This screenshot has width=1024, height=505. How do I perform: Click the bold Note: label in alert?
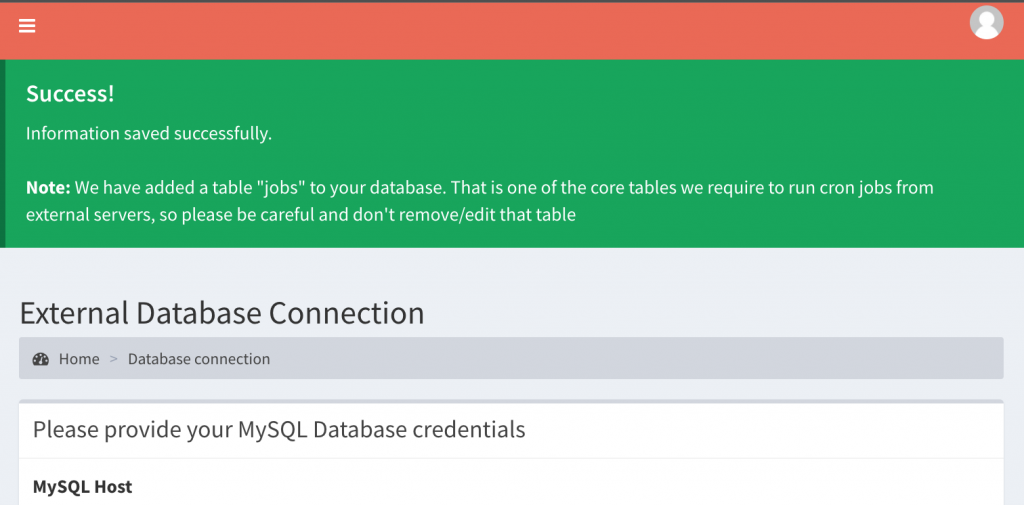(48, 188)
